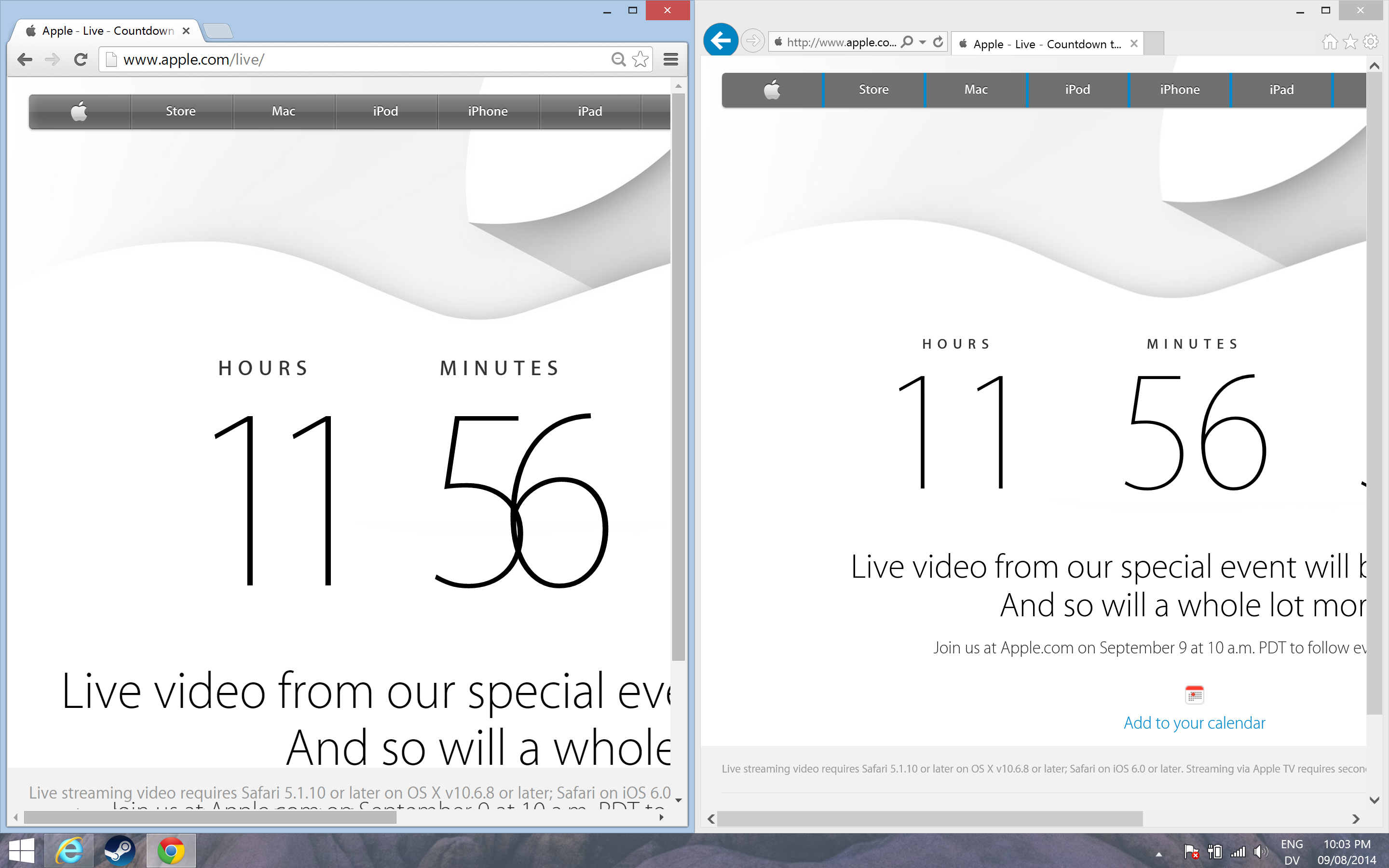Show hidden icons in system tray
Image resolution: width=1389 pixels, height=868 pixels.
tap(1159, 854)
